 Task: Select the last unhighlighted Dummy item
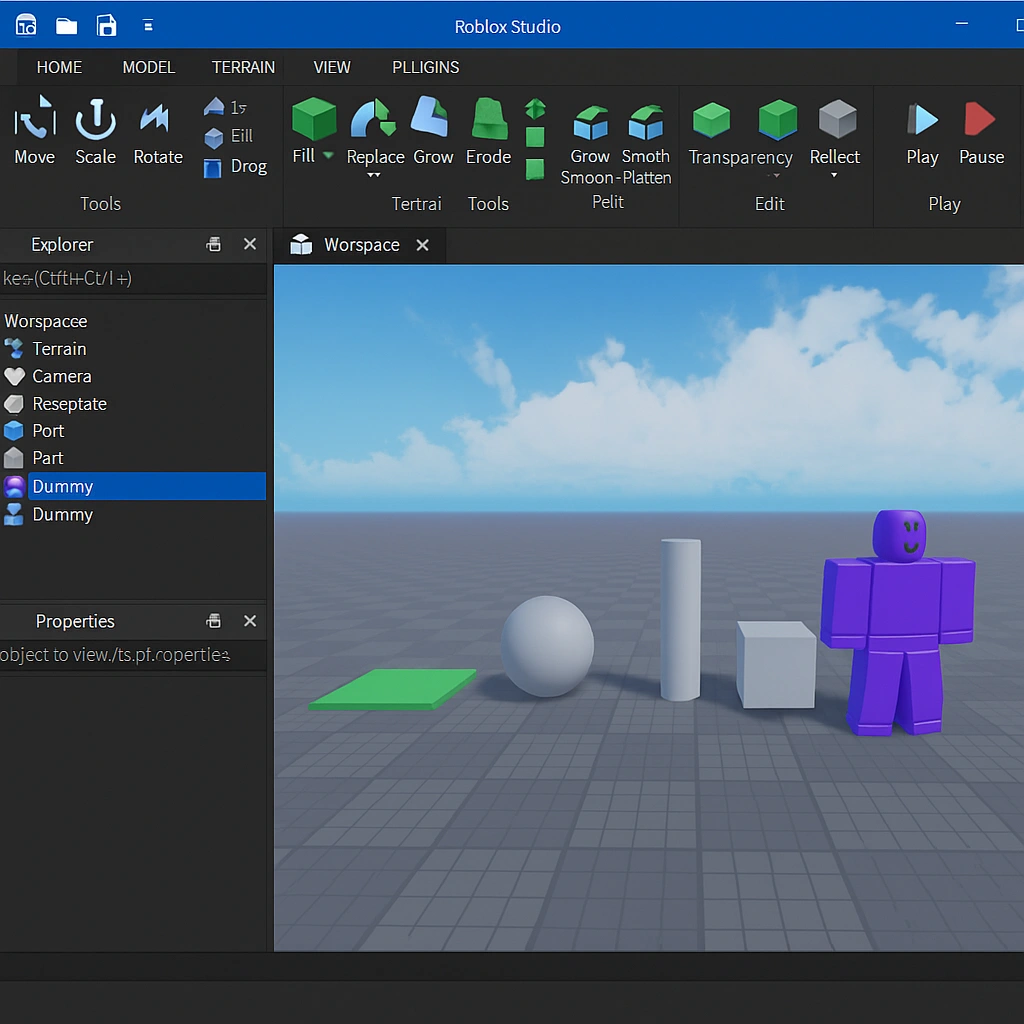coord(63,515)
